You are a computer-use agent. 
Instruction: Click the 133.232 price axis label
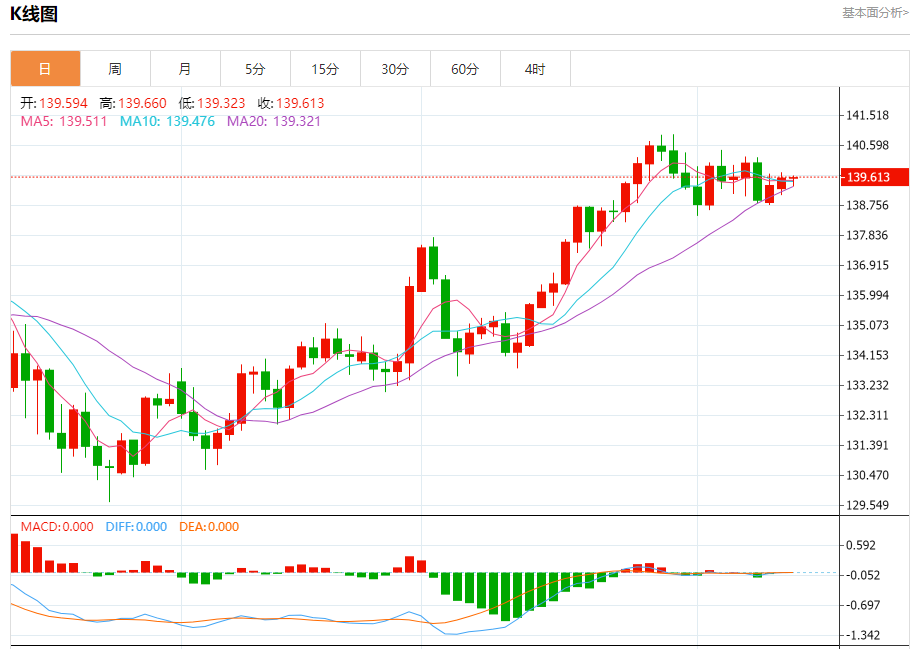point(867,385)
